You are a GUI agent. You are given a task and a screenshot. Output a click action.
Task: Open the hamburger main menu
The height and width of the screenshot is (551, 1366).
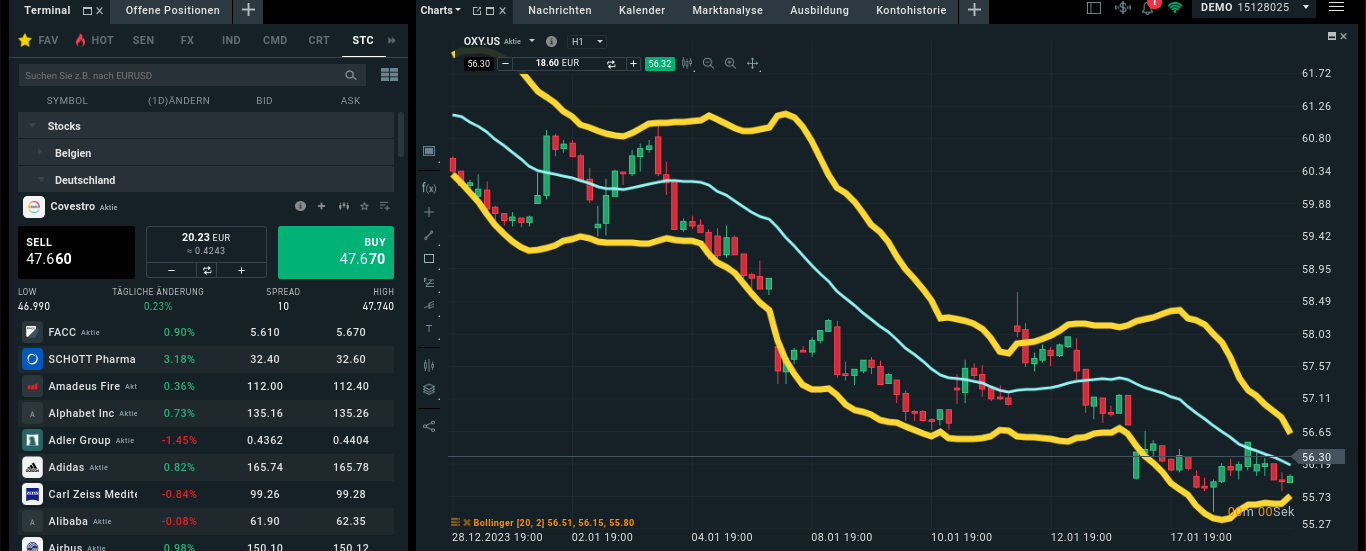pyautogui.click(x=1336, y=8)
